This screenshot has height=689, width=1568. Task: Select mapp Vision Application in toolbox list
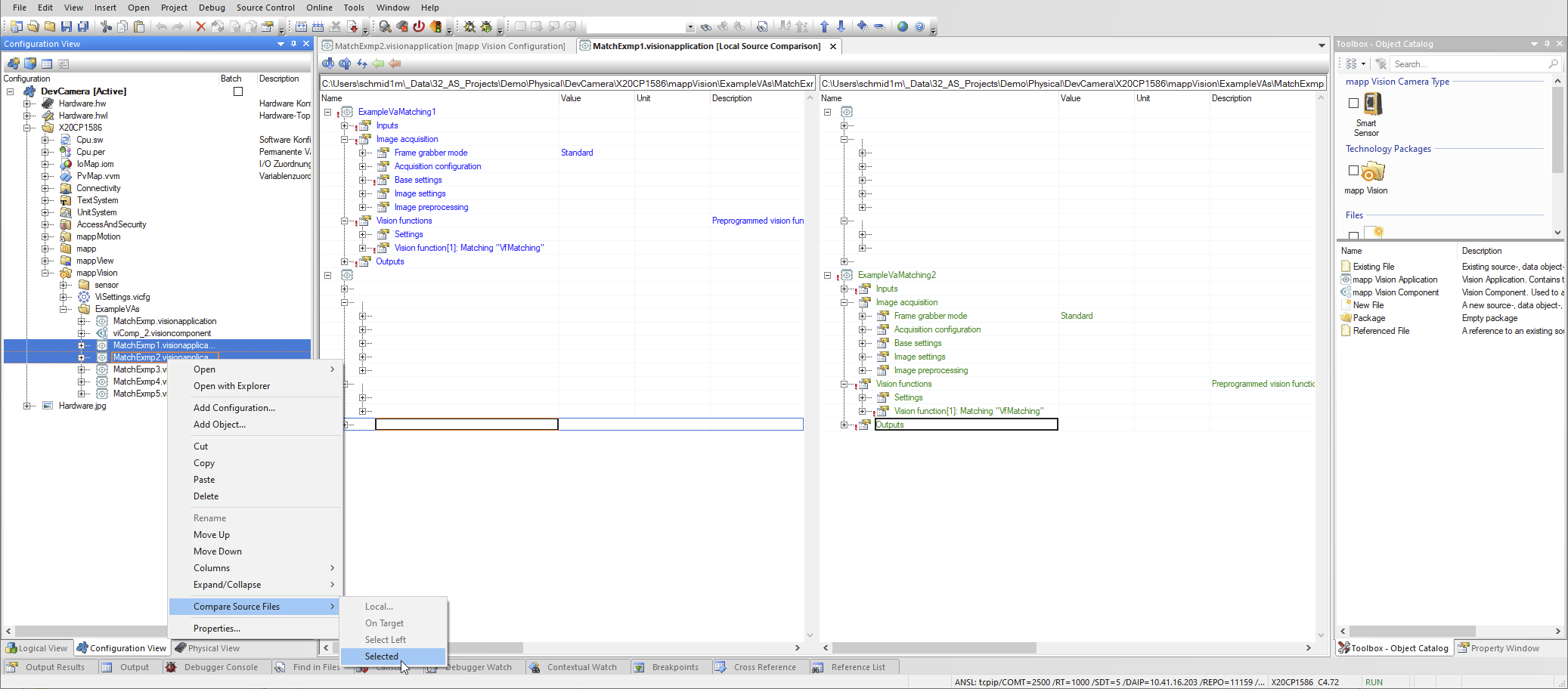click(1395, 280)
